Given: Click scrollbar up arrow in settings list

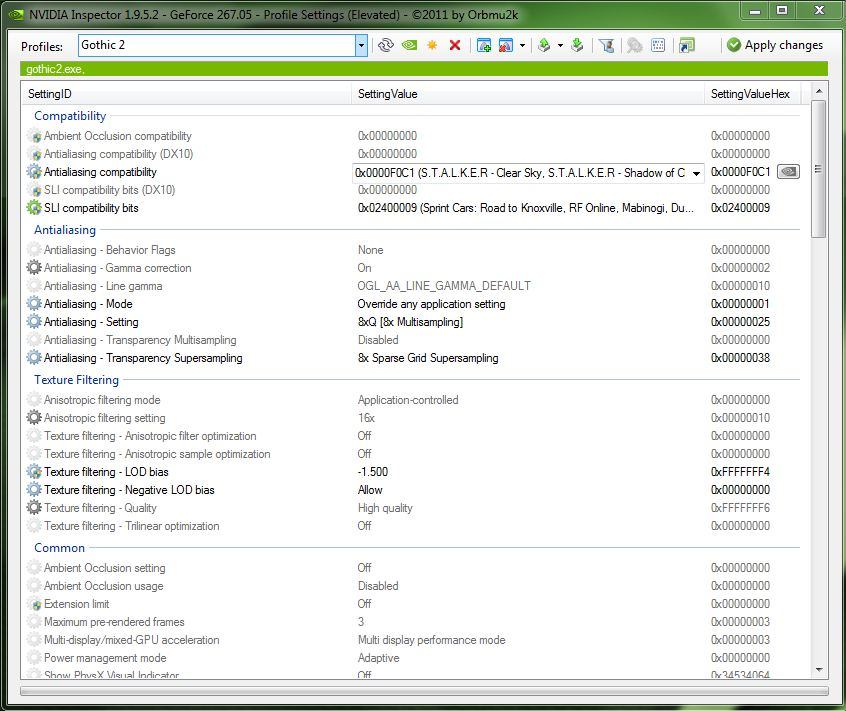Looking at the screenshot, I should [819, 91].
